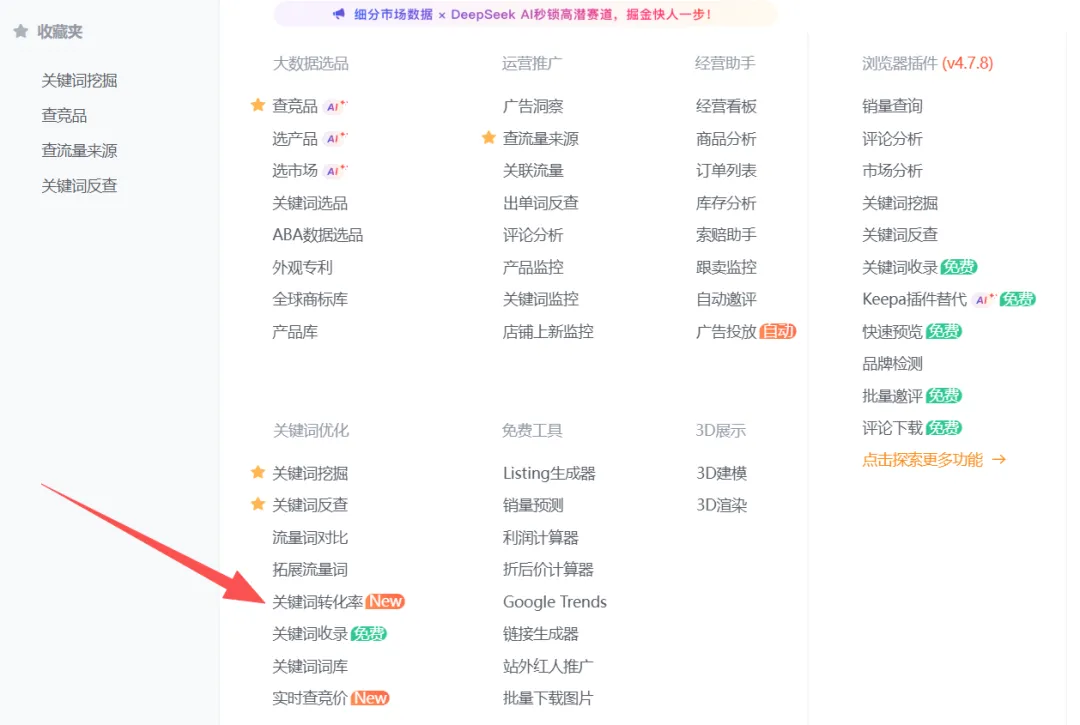The width and height of the screenshot is (1080, 725).
Task: Open 关联流量
Action: 533,171
